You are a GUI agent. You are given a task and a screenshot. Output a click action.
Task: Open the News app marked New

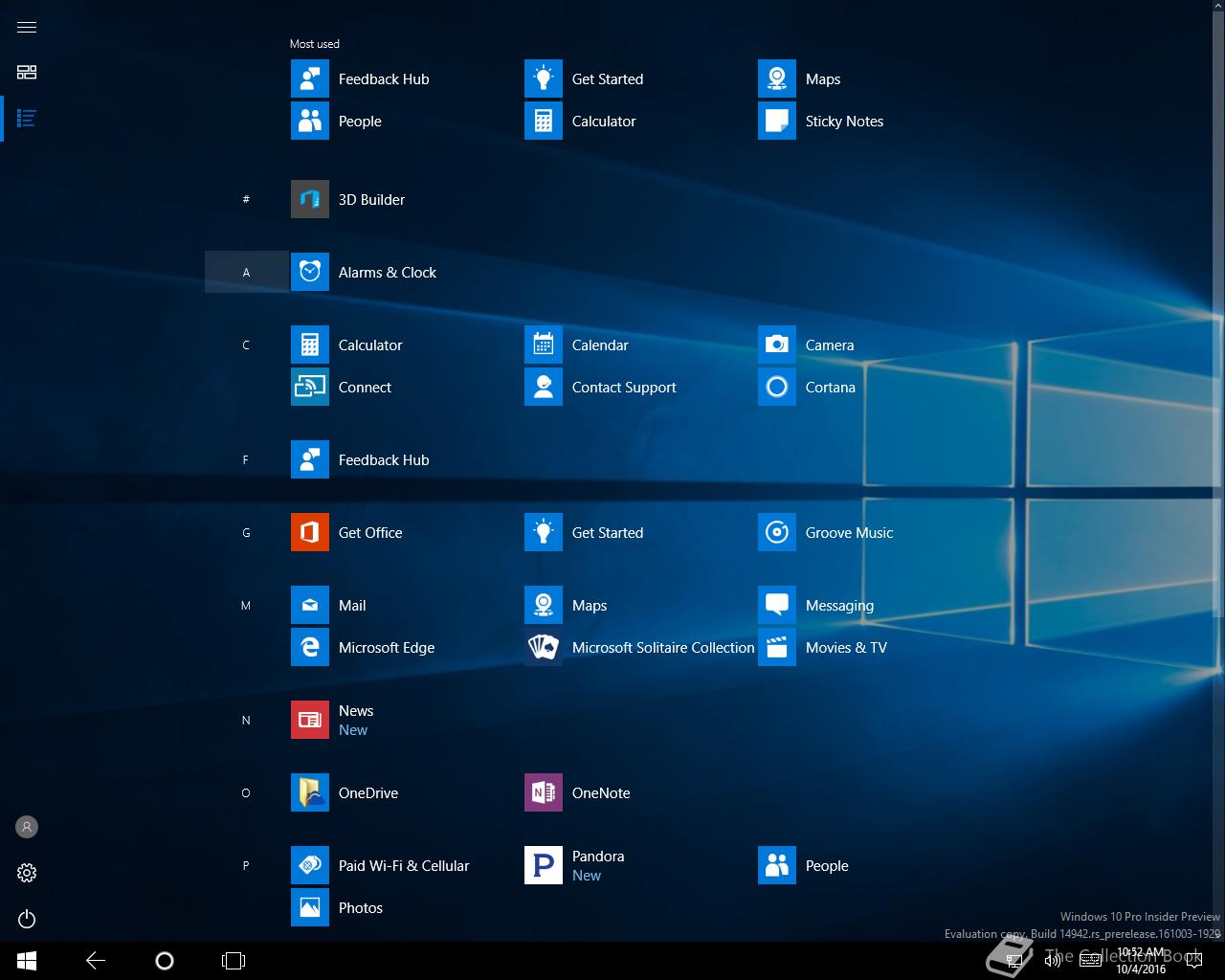coord(406,720)
